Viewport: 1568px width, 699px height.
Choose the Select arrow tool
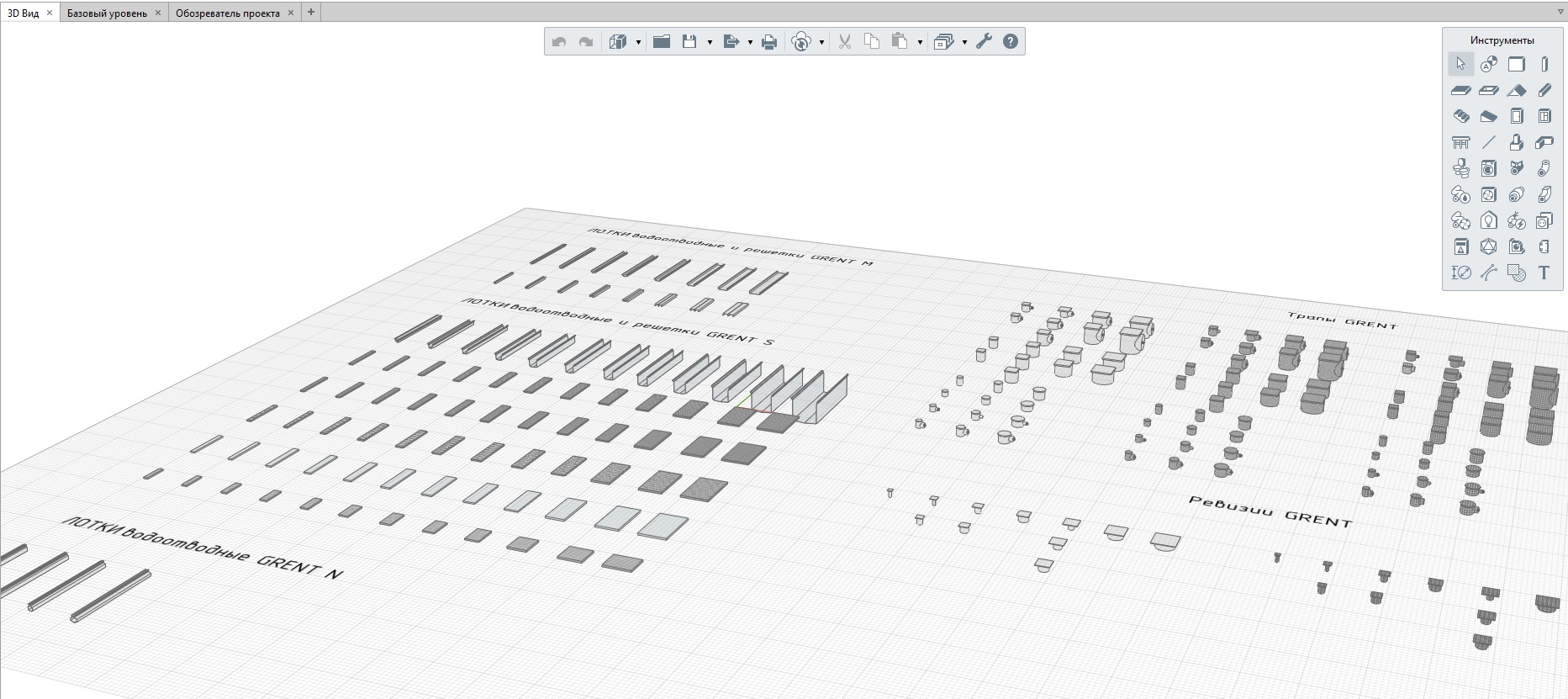tap(1461, 64)
